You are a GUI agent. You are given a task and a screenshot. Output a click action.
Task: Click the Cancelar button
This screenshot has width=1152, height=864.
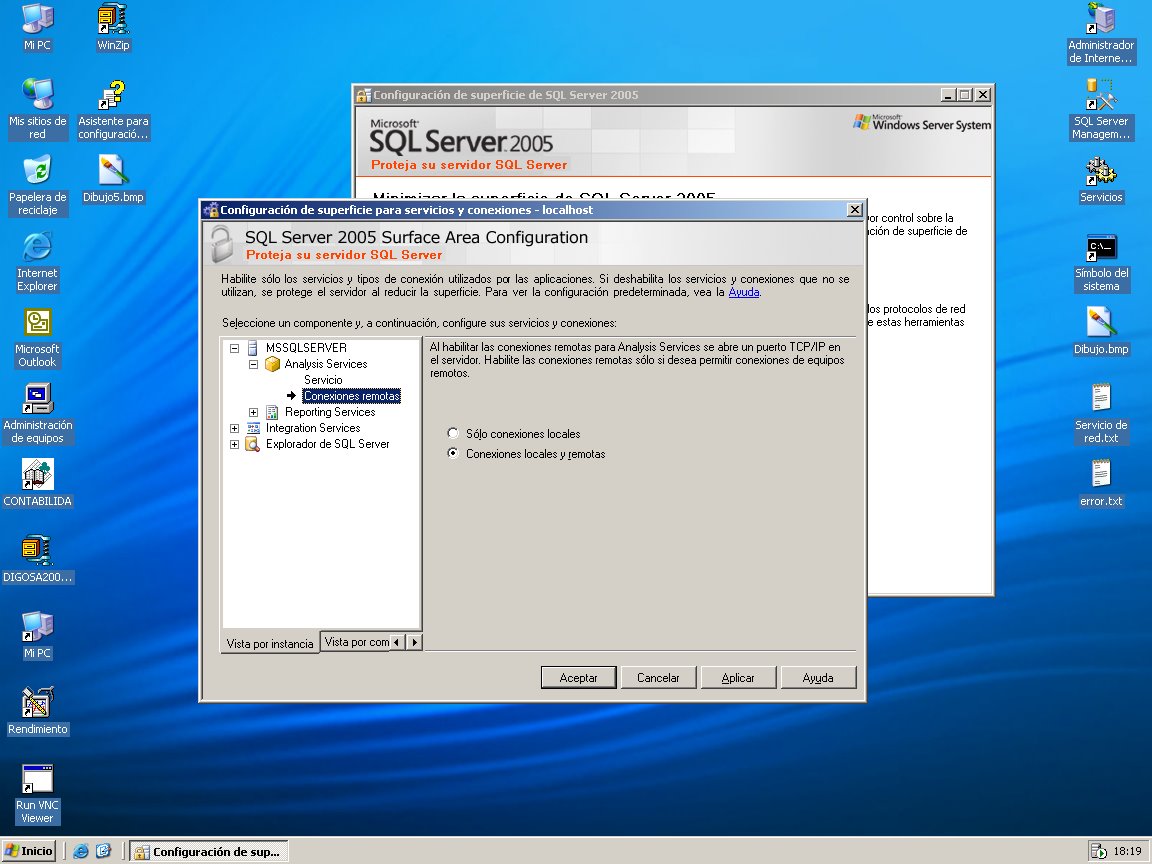pos(658,677)
